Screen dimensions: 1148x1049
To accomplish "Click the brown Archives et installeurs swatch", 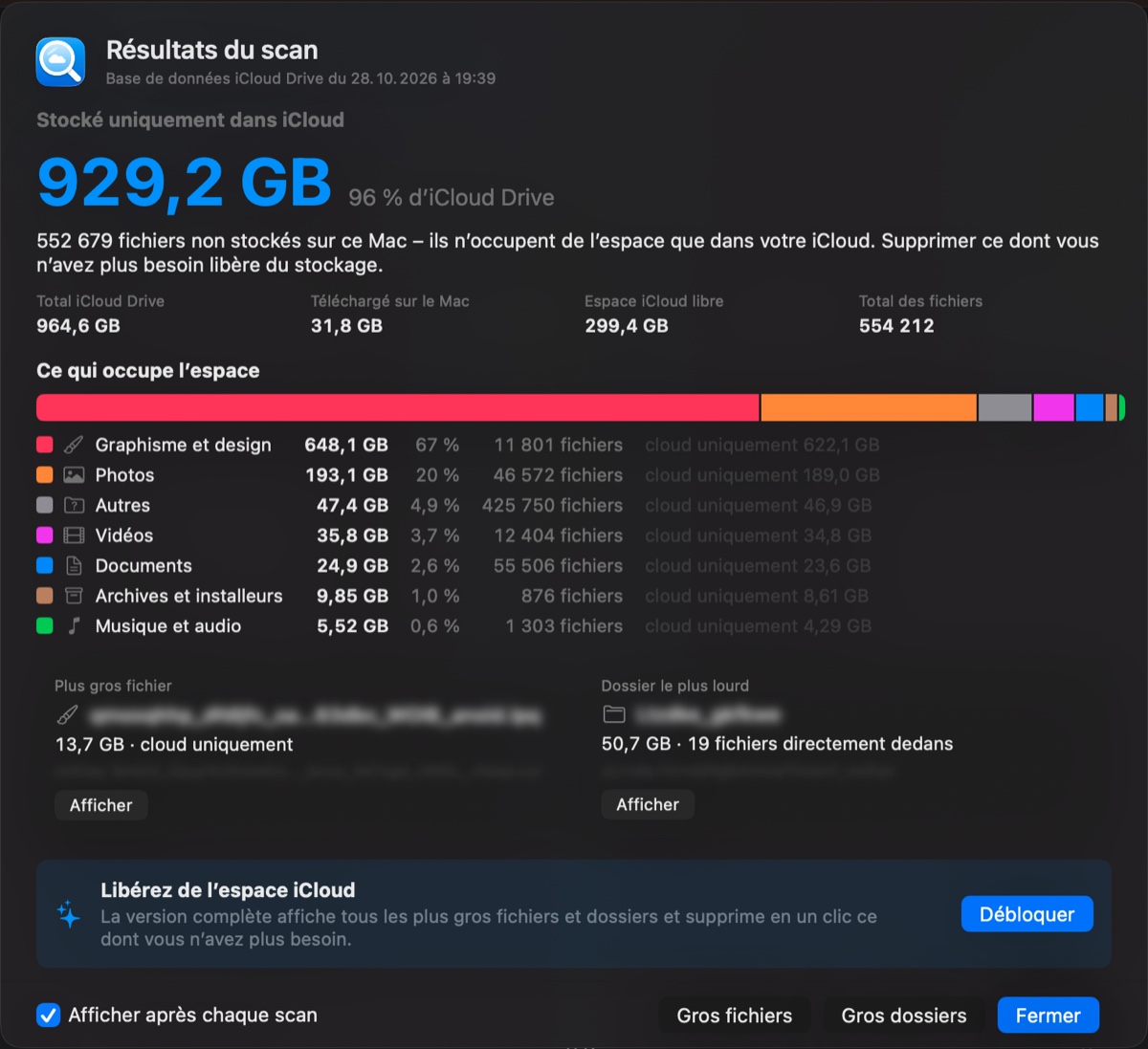I will (45, 596).
